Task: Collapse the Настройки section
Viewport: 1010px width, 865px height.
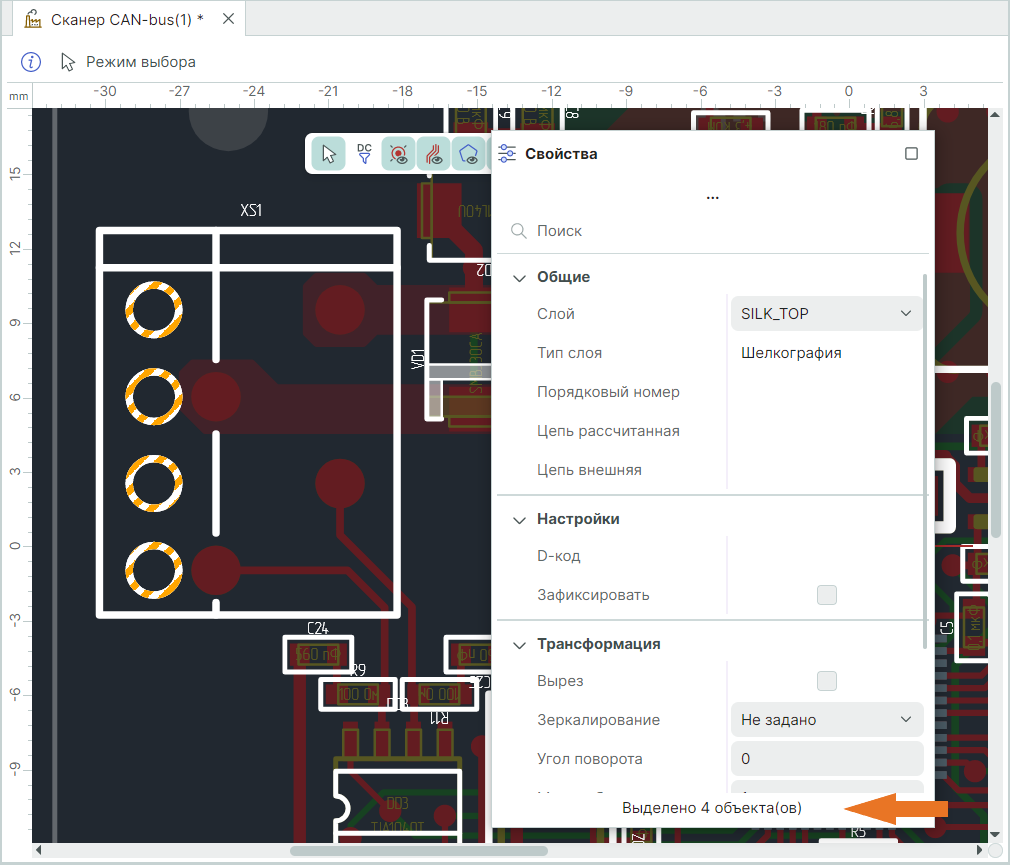Action: coord(519,519)
